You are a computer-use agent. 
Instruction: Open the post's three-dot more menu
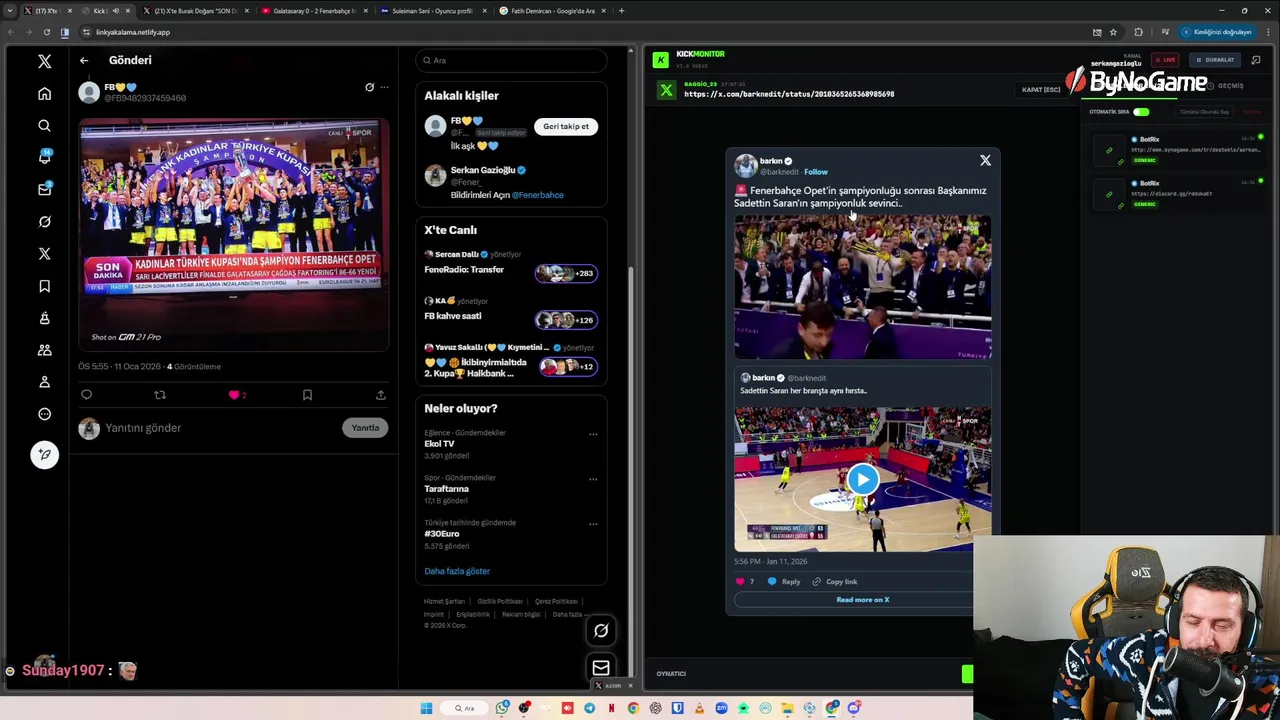(384, 87)
